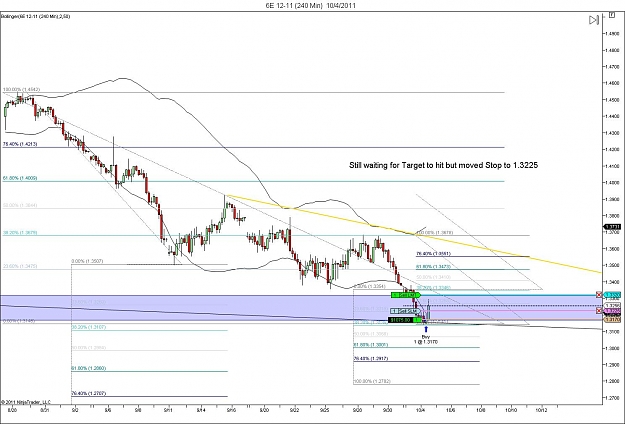Click Fibonacci label '76.40% (1.4213)'
This screenshot has width=625, height=424.
click(20, 144)
